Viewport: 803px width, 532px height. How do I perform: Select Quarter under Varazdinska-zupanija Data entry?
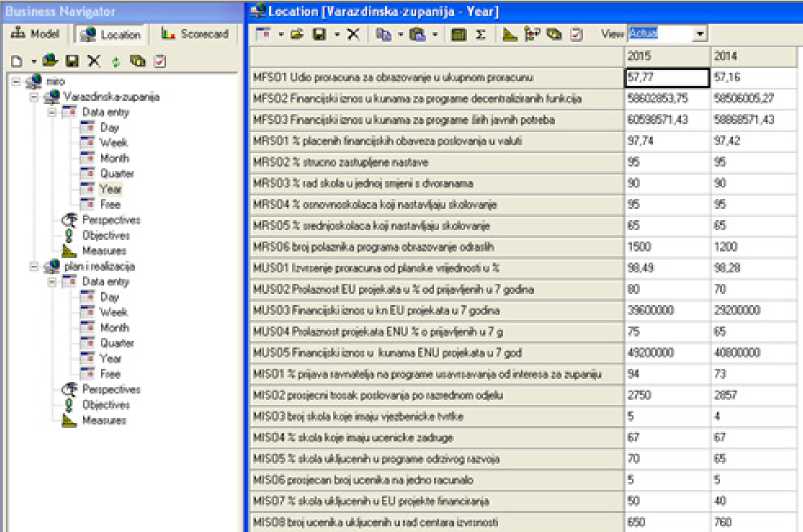[117, 173]
